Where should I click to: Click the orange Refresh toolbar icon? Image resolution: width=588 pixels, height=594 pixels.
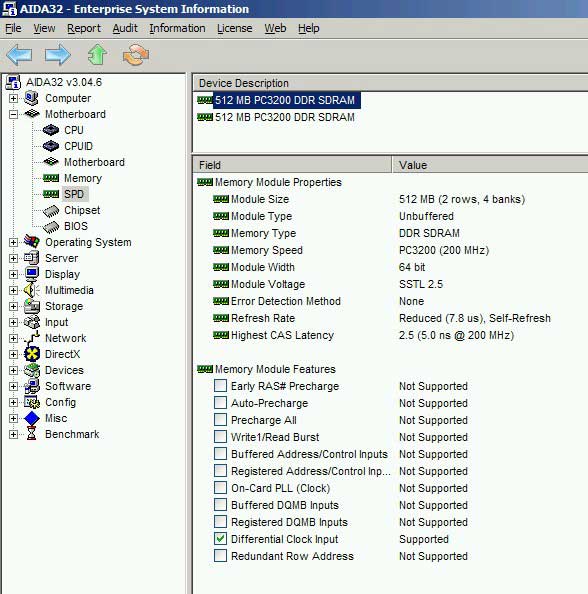point(136,55)
